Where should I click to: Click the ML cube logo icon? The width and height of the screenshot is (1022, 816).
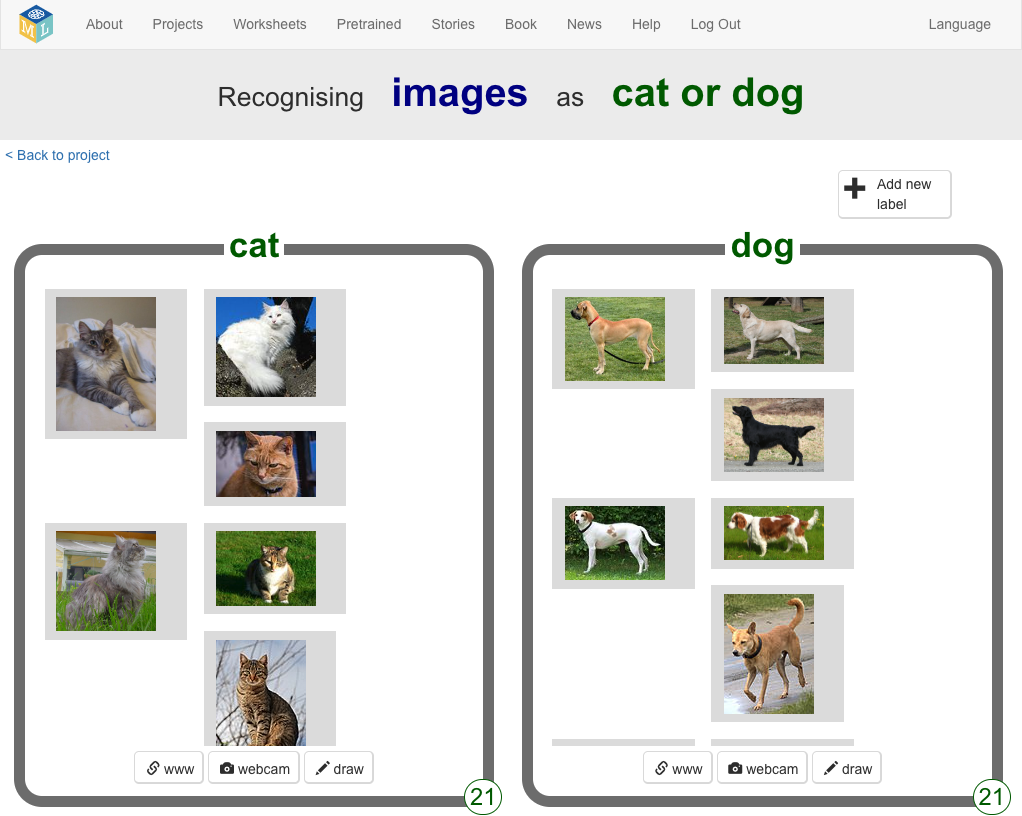coord(36,24)
